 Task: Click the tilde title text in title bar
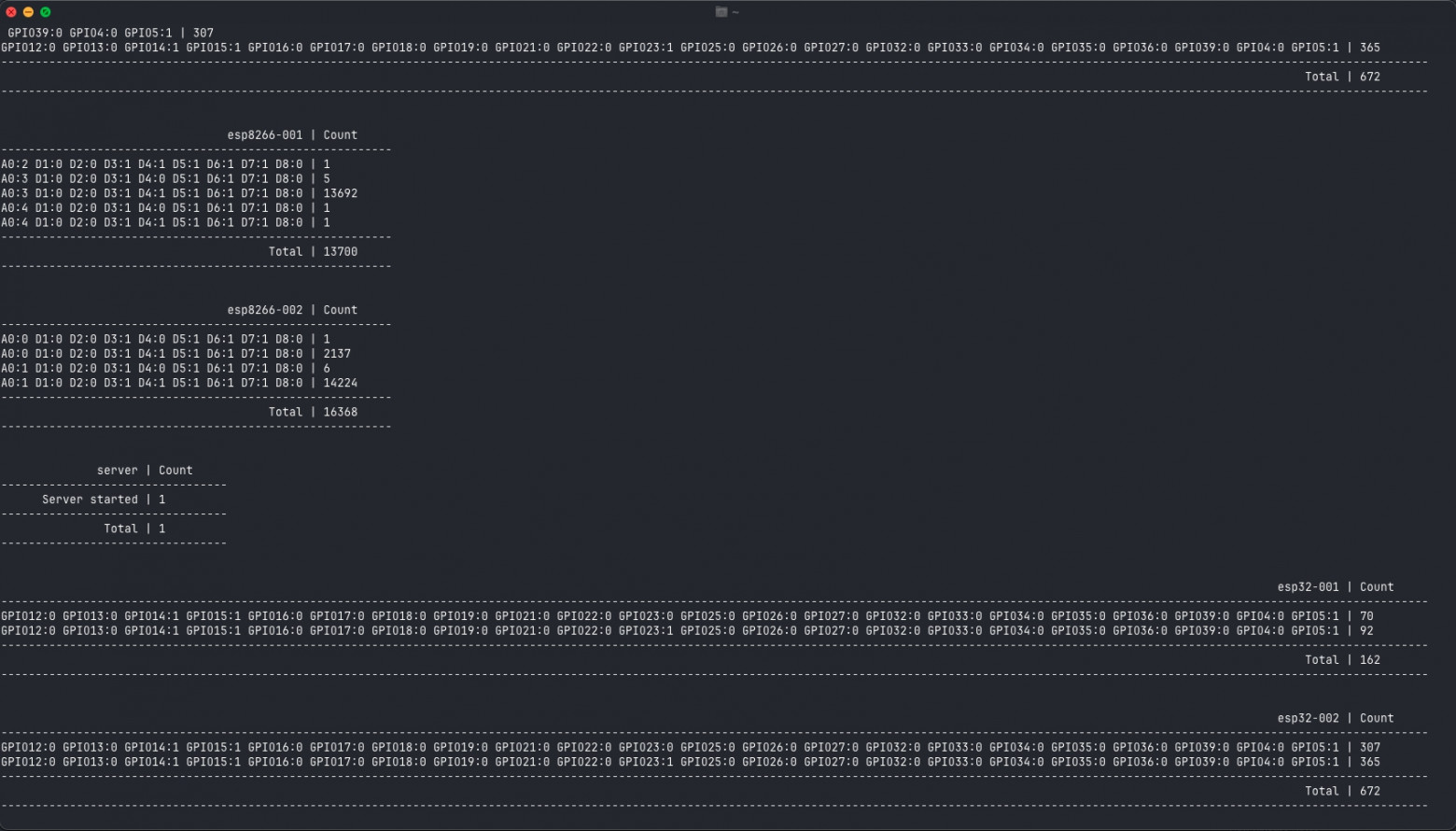coord(735,12)
